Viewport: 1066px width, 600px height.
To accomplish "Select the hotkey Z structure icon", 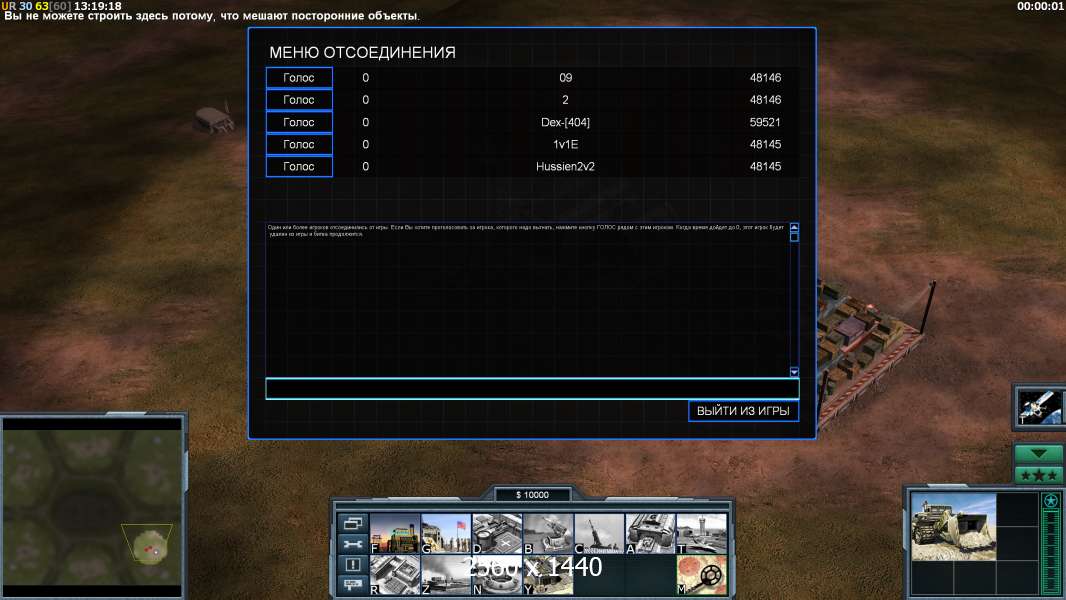I will click(x=446, y=575).
